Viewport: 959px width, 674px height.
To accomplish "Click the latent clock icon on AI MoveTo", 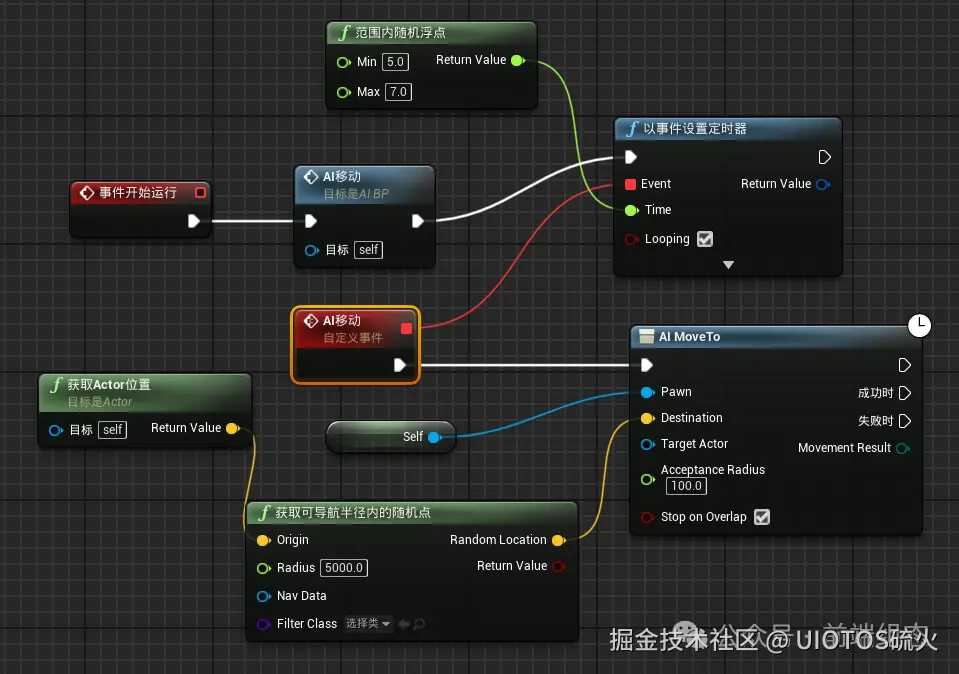I will pos(919,325).
